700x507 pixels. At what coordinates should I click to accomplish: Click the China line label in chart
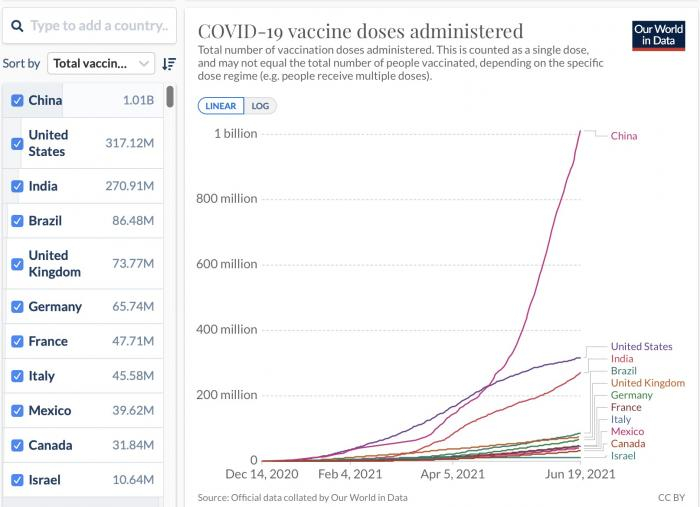point(624,136)
